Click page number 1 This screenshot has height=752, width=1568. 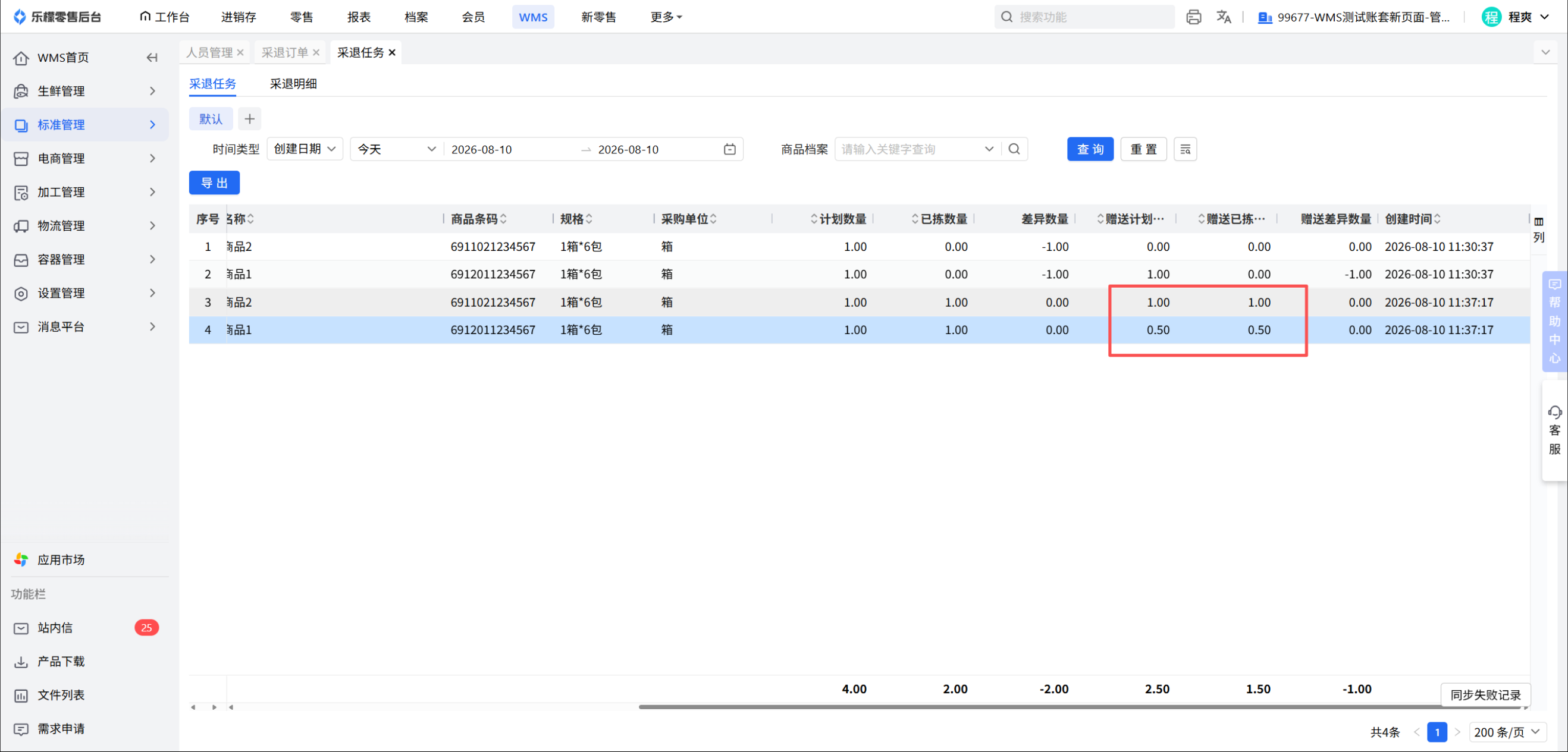click(x=1437, y=732)
